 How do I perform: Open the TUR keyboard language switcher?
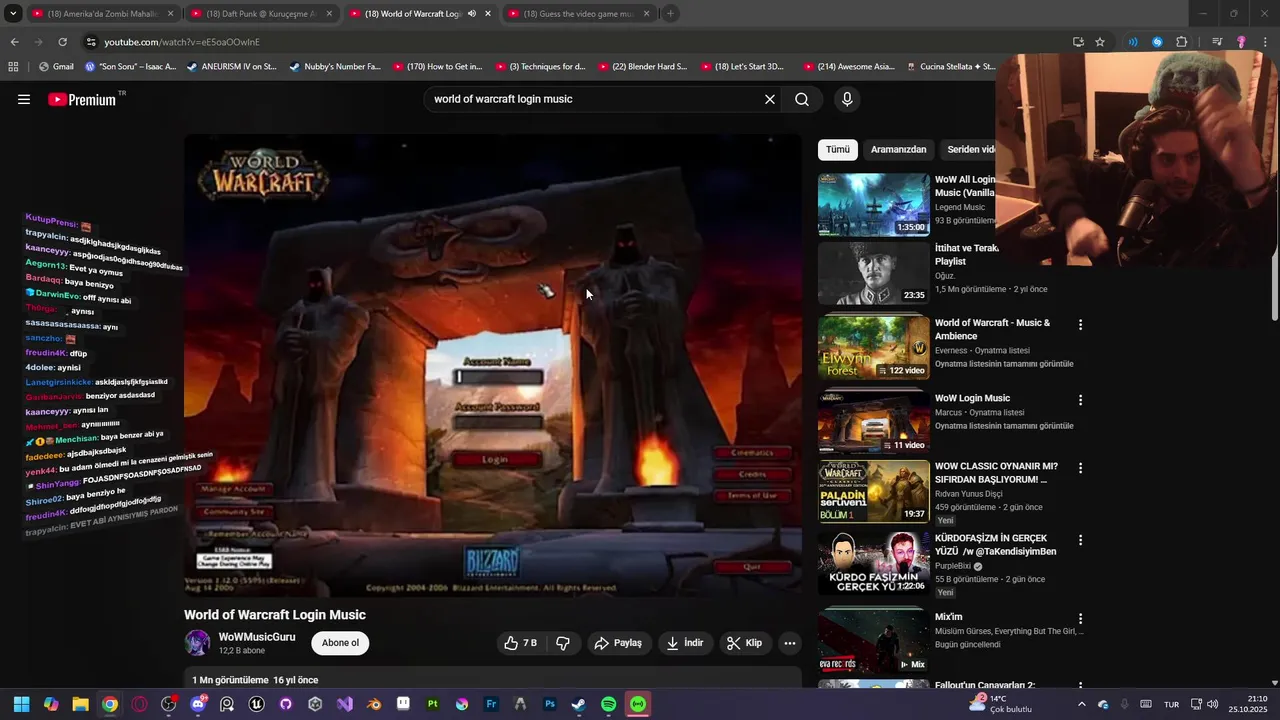tap(1171, 704)
